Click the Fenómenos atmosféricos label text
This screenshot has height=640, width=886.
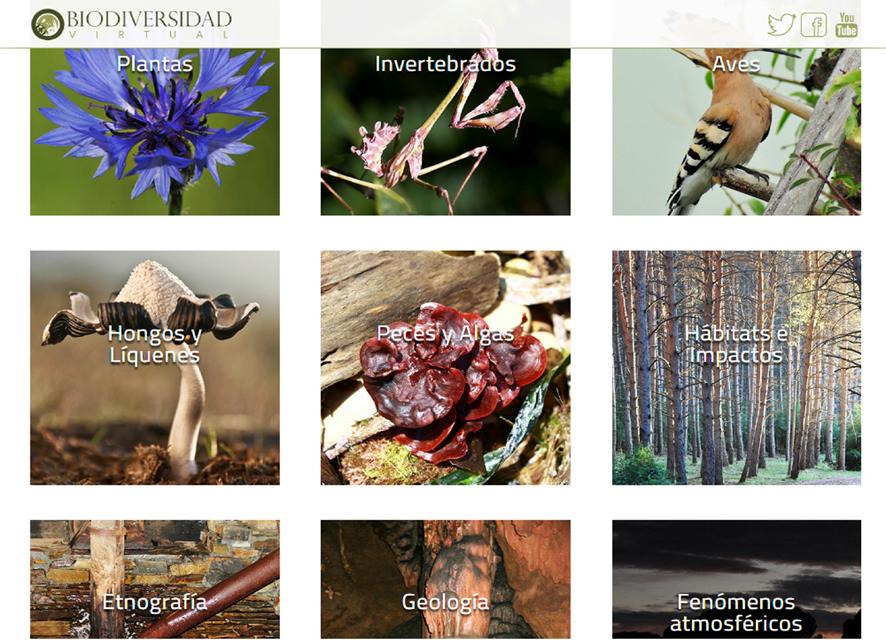[736, 613]
